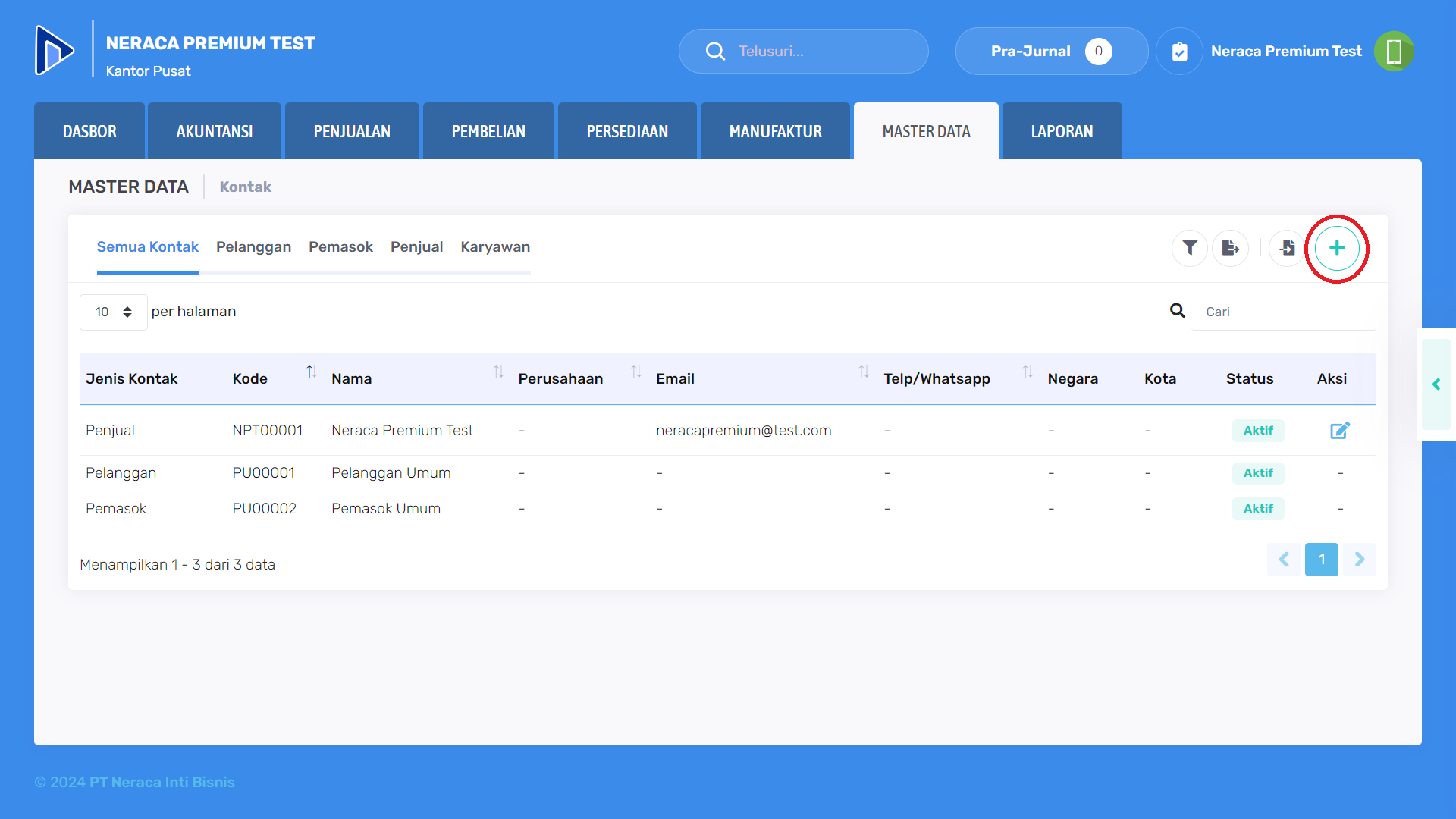Screen dimensions: 1456x819
Task: Open the filter funnel icon
Action: tap(1190, 248)
